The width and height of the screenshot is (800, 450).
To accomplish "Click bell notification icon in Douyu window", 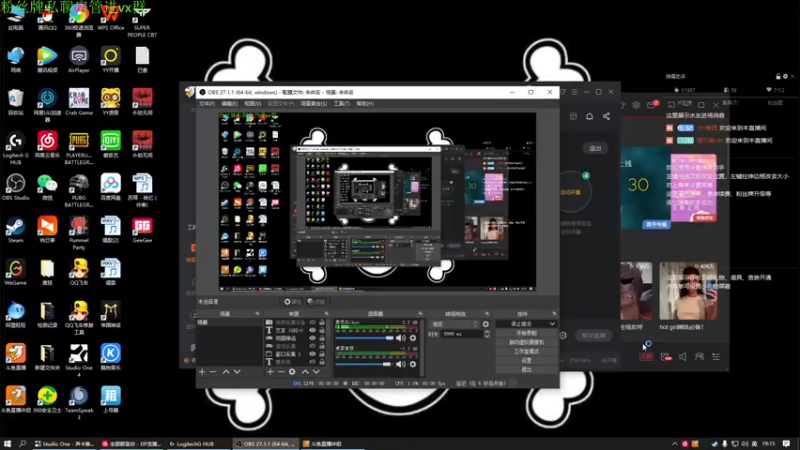I will (589, 116).
